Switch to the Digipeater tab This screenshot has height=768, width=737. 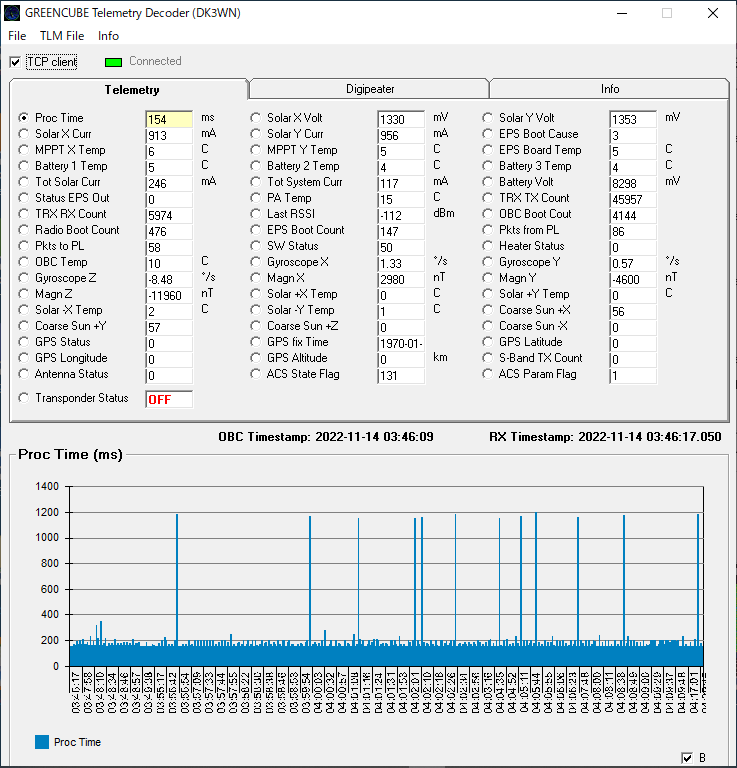point(370,89)
